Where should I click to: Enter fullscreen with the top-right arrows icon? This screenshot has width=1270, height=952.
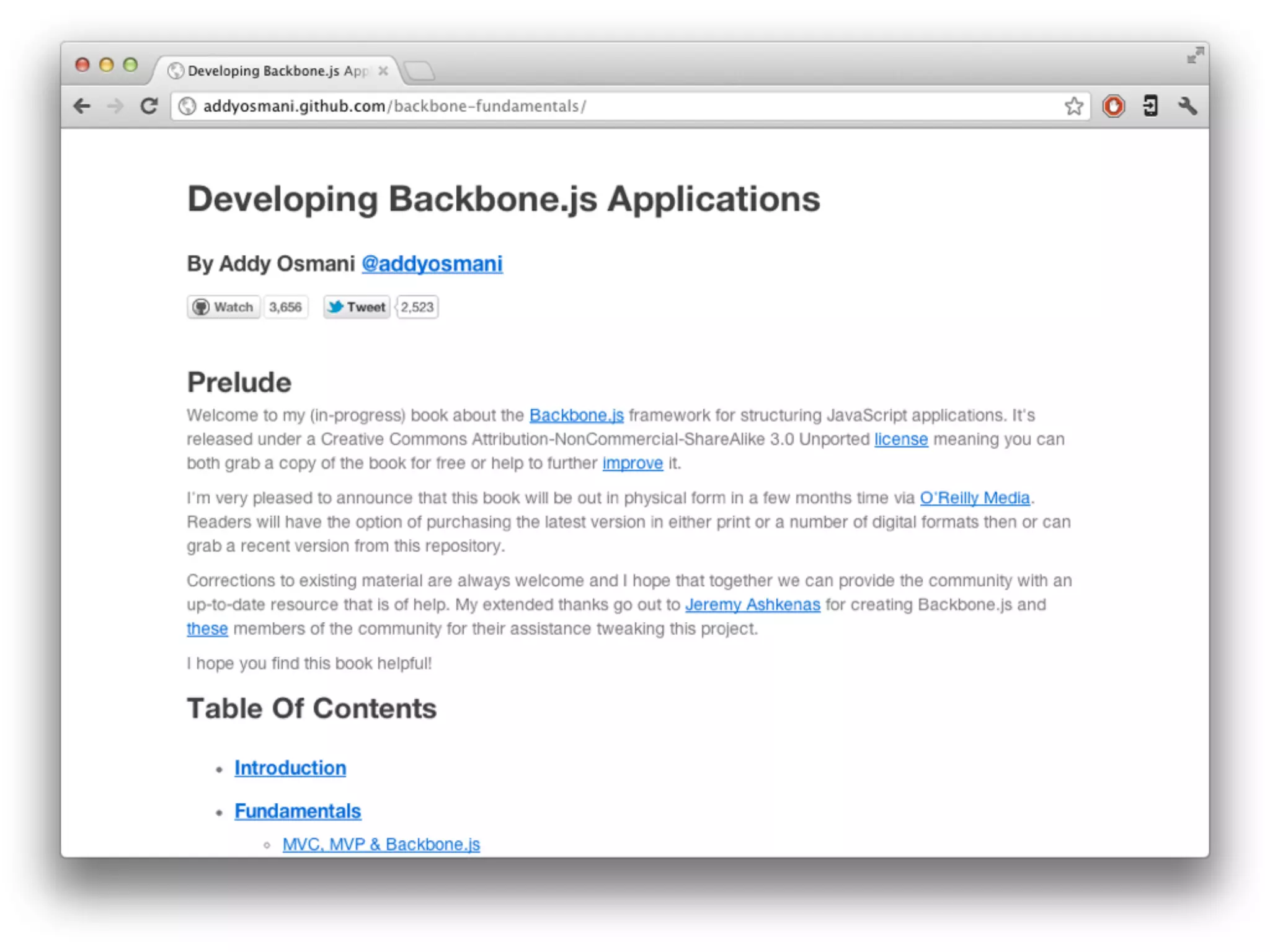(1195, 56)
